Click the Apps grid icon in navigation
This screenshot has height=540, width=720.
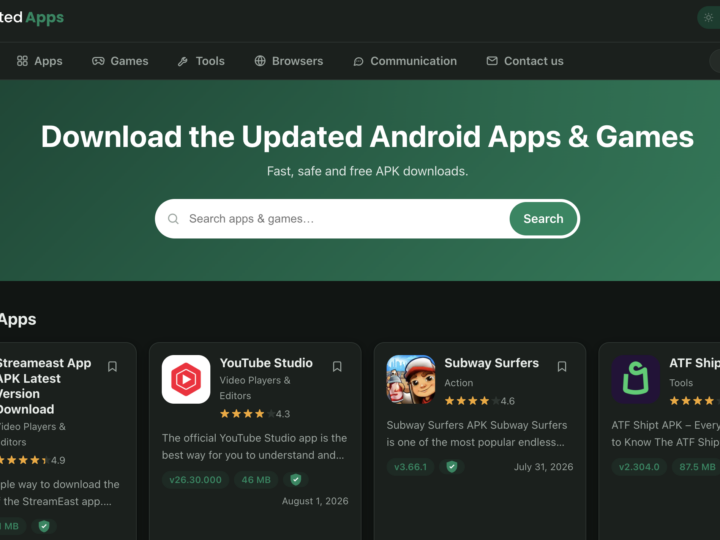(x=22, y=61)
